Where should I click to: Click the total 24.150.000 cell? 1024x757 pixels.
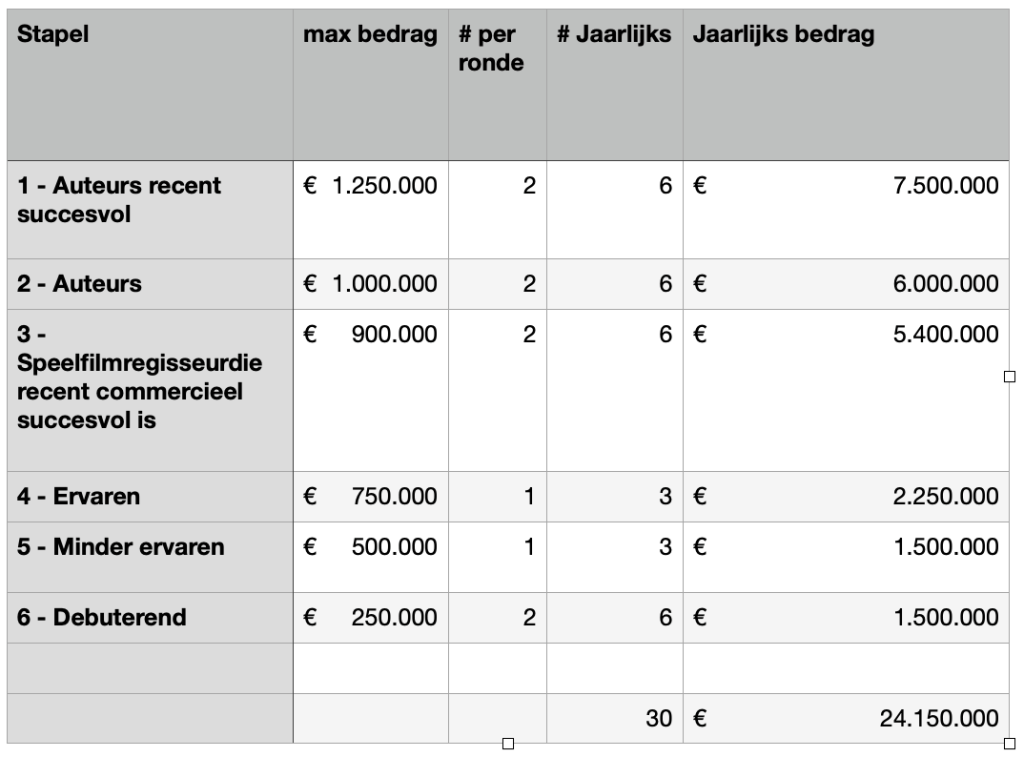coord(845,718)
